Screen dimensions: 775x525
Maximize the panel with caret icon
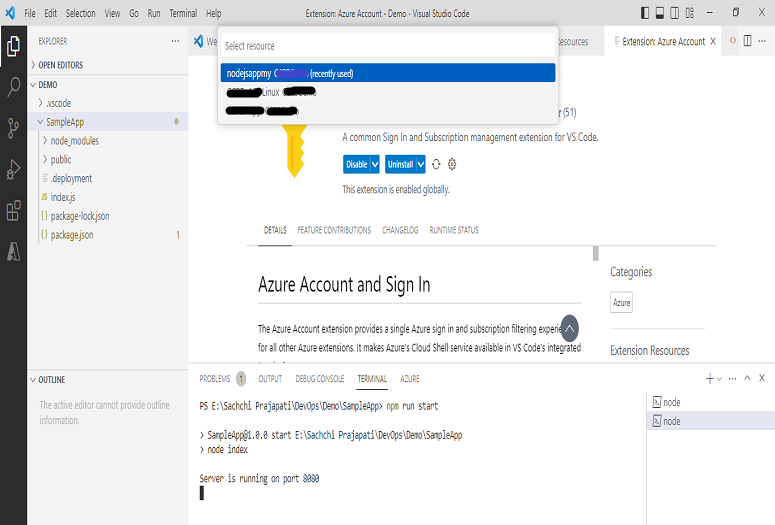click(x=747, y=378)
